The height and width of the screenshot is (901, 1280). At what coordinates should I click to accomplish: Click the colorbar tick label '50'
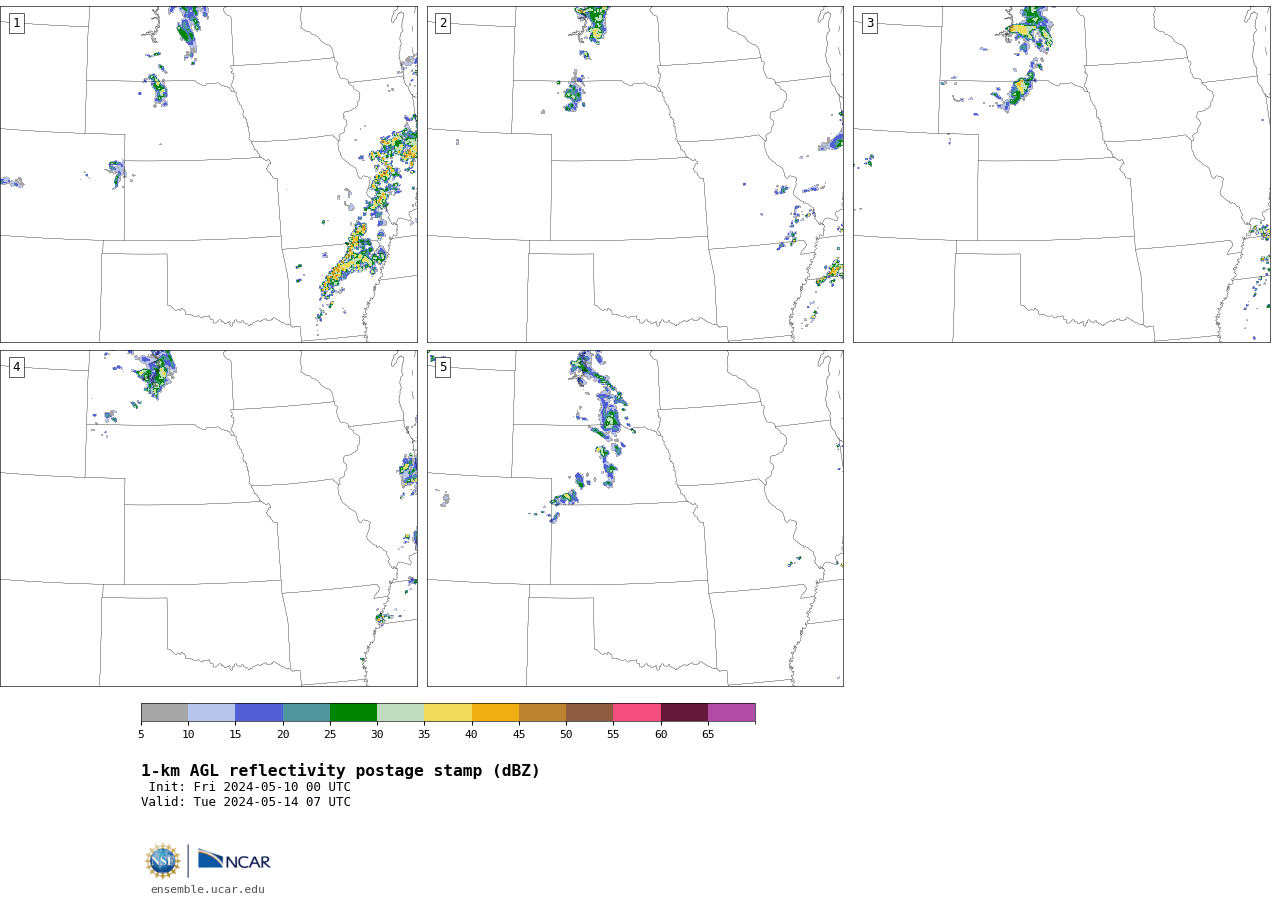tap(566, 735)
